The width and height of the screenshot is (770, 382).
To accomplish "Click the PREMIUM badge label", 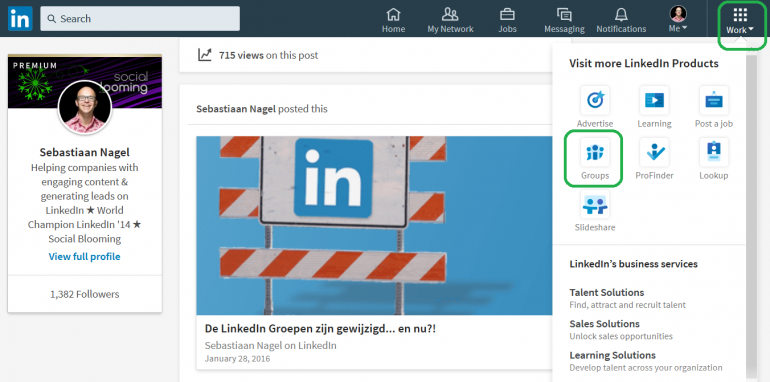I will coord(35,65).
